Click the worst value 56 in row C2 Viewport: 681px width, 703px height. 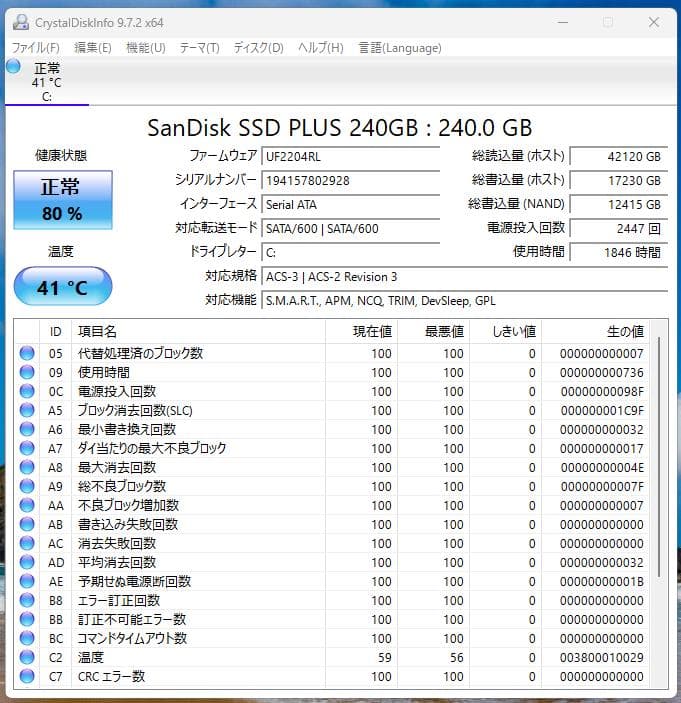457,658
